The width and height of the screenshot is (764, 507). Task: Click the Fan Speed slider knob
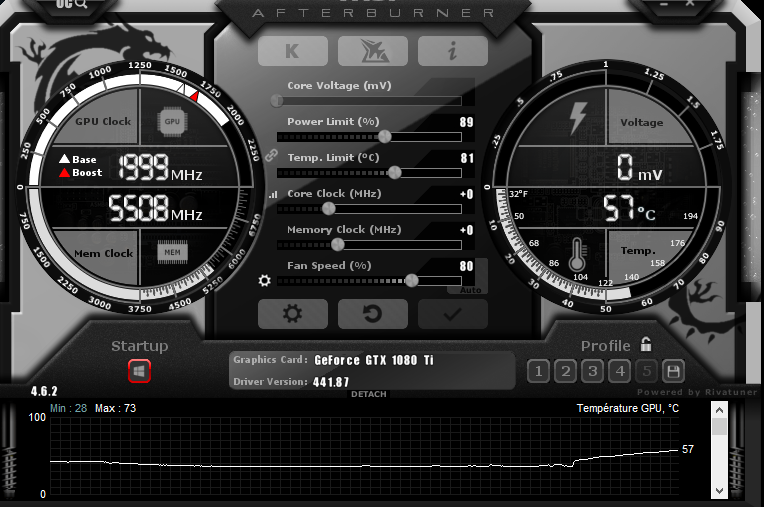(412, 281)
